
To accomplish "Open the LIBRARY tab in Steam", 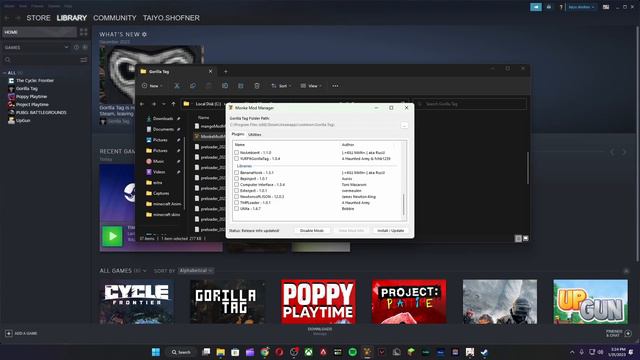I will (x=72, y=18).
